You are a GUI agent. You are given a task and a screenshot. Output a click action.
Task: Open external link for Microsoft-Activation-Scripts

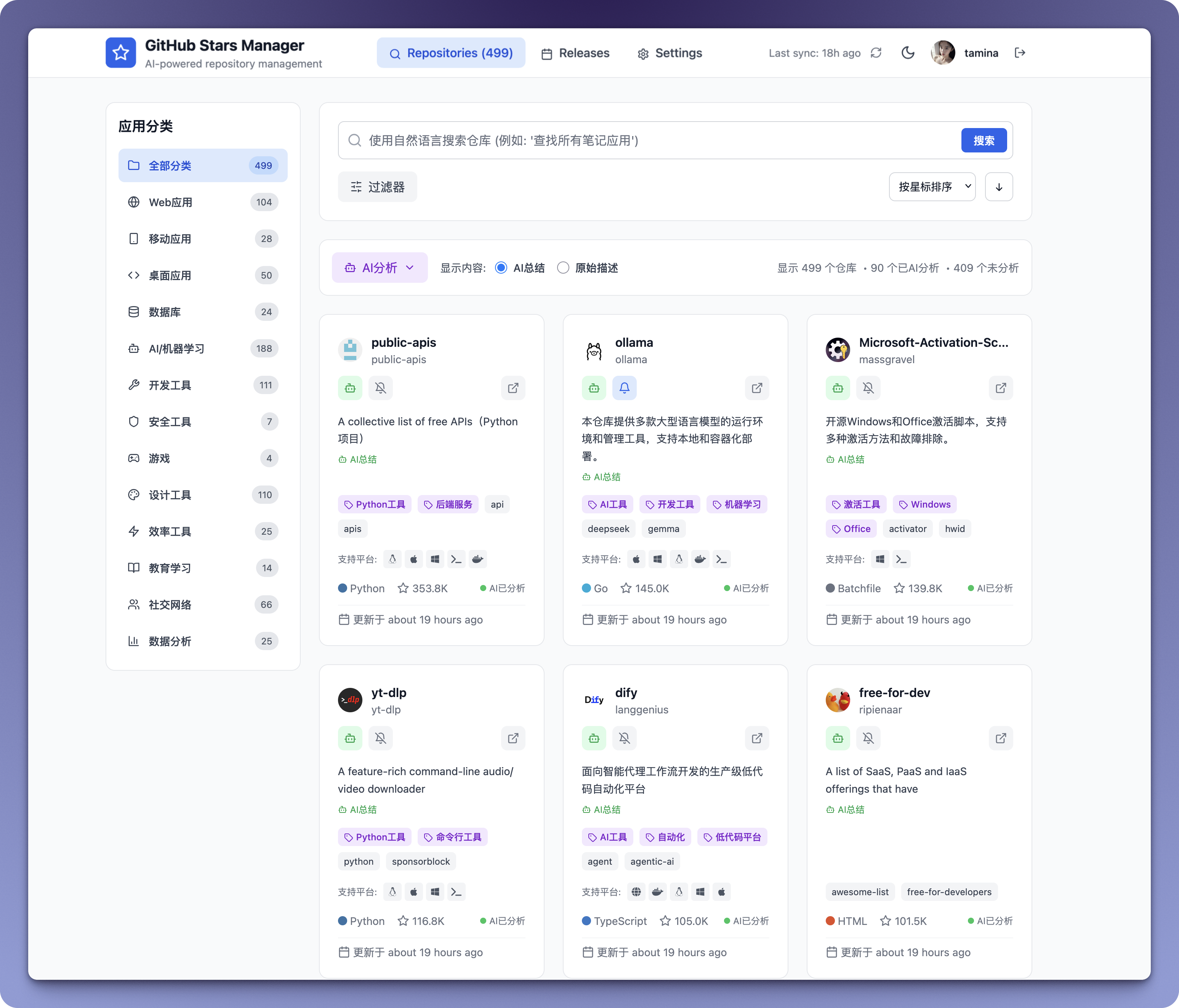pyautogui.click(x=1000, y=388)
